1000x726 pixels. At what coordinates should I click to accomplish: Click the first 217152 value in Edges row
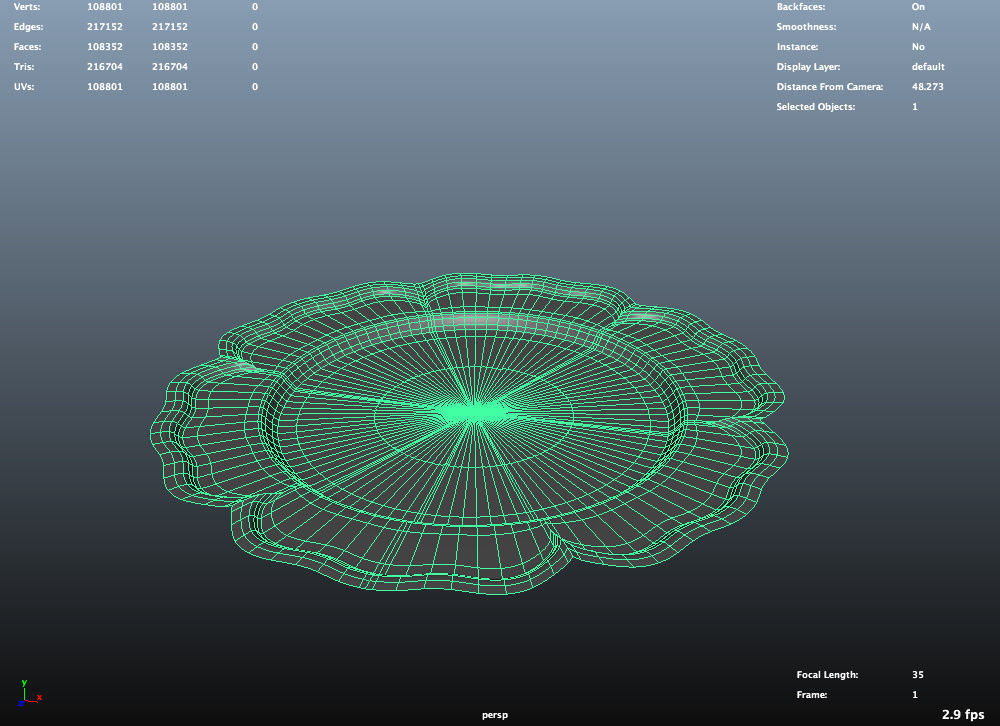[x=105, y=27]
